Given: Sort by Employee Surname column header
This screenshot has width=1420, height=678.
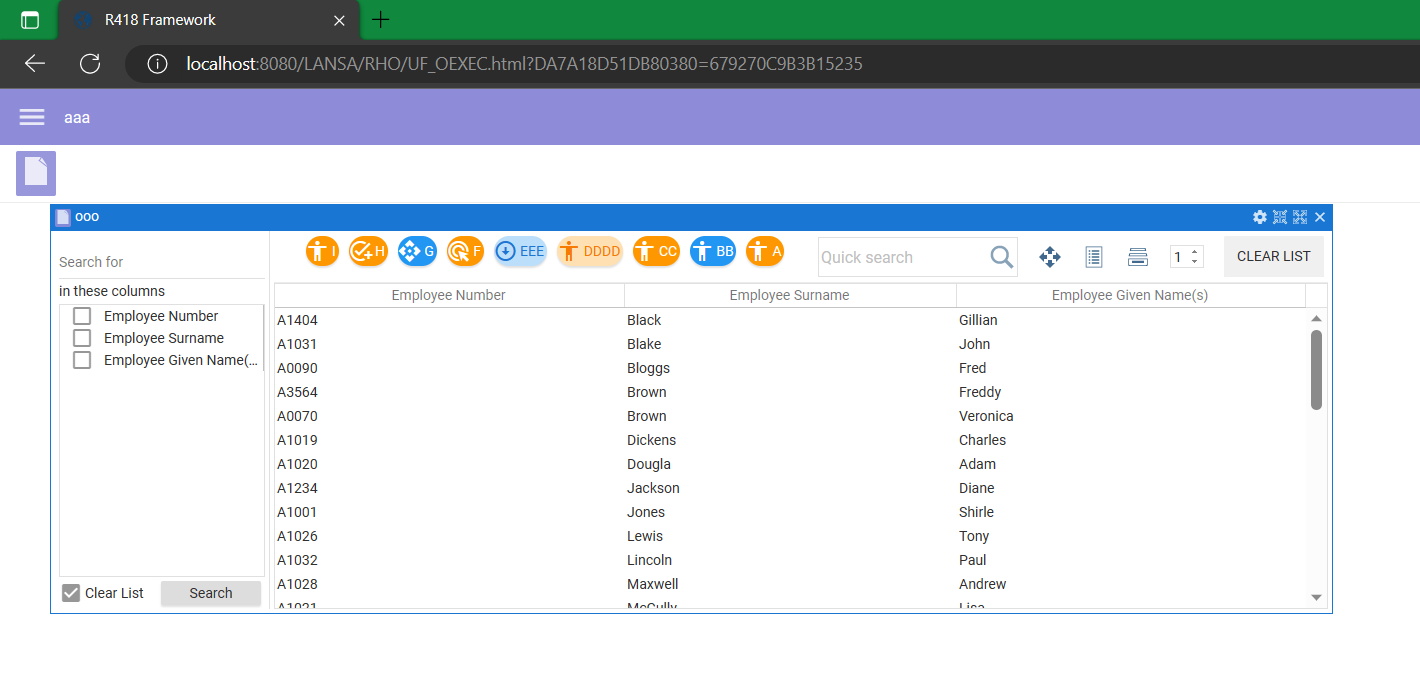Looking at the screenshot, I should 790,295.
